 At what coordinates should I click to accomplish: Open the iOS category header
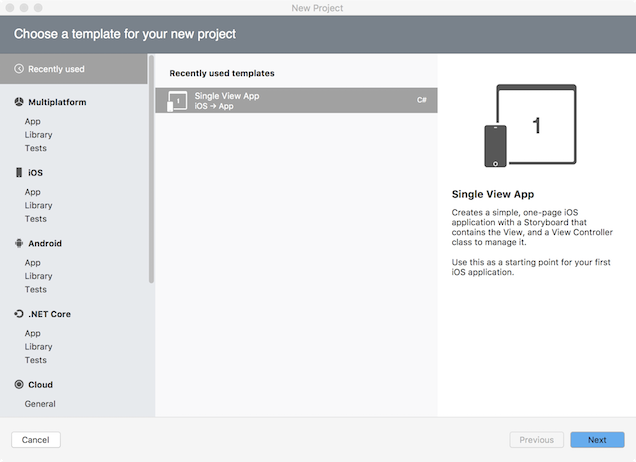point(35,173)
